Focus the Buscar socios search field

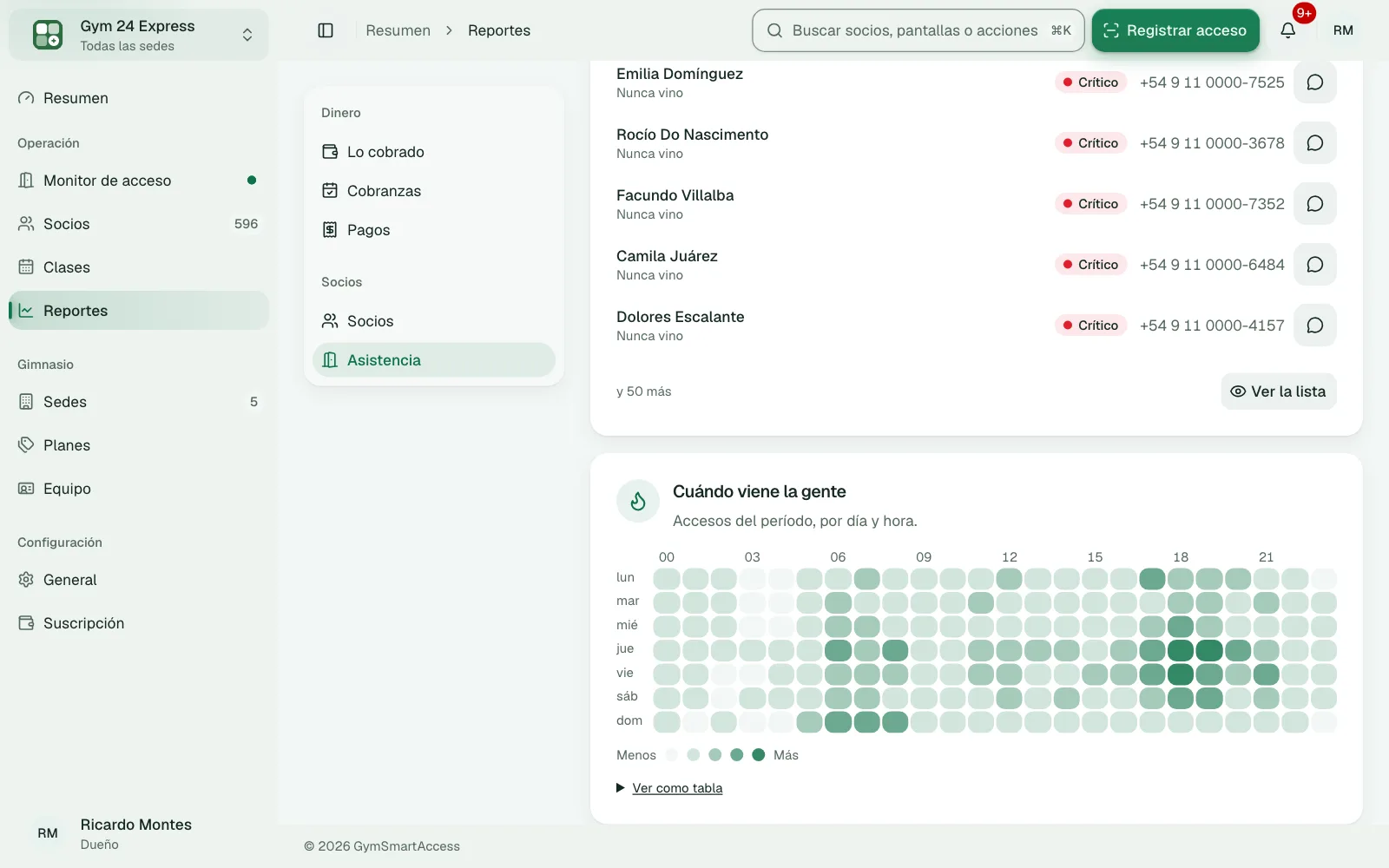pos(918,30)
